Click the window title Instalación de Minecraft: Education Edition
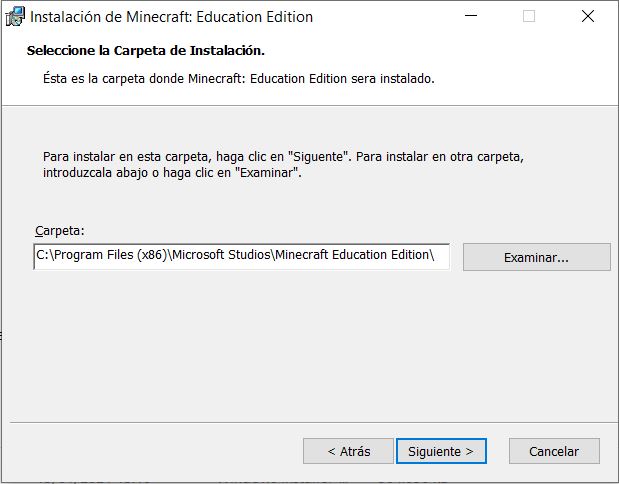619x484 pixels. (171, 17)
